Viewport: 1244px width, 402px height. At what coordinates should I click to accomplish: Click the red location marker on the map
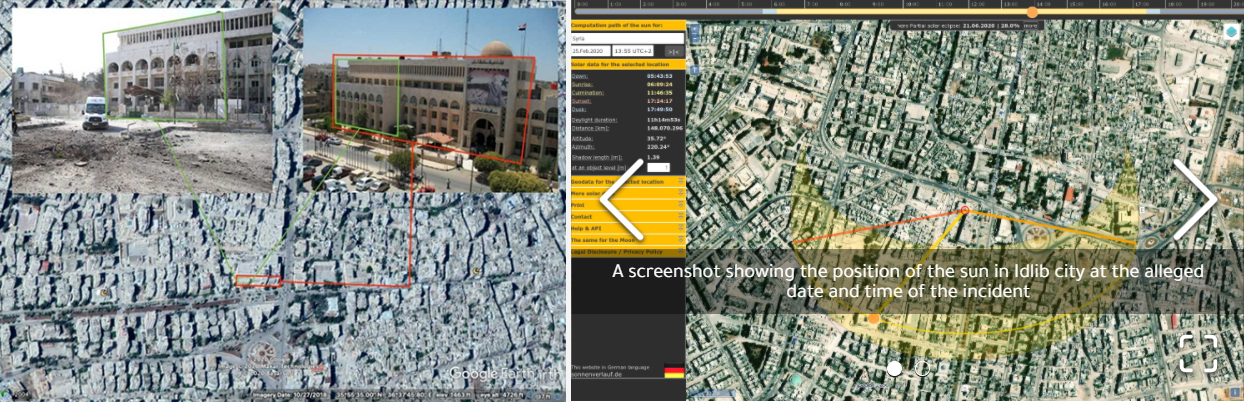pos(964,210)
